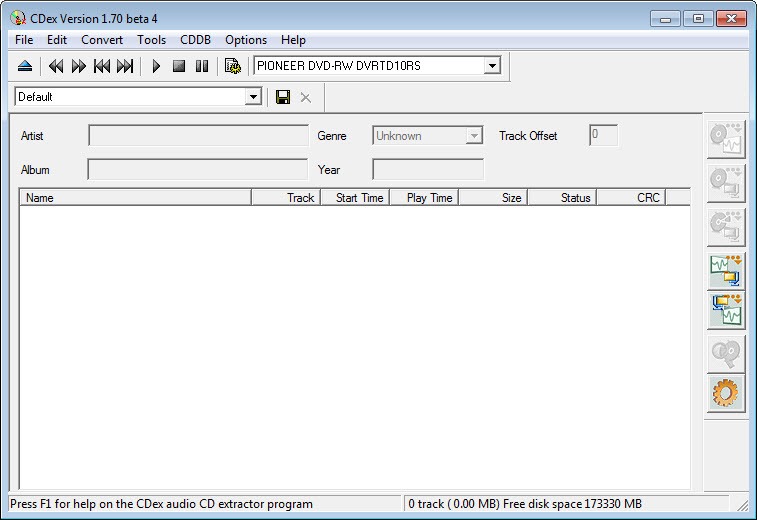Screen dimensions: 757x520
Task: Click the status bar free disk space text
Action: 572,504
